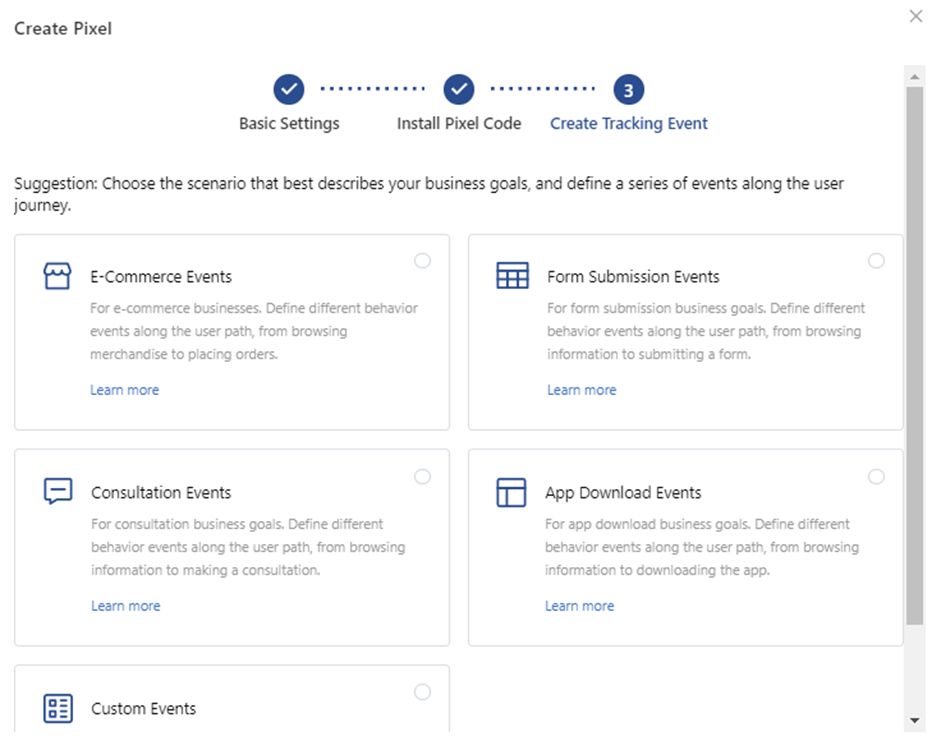Open Learn more under Form Submission Events

[x=581, y=390]
